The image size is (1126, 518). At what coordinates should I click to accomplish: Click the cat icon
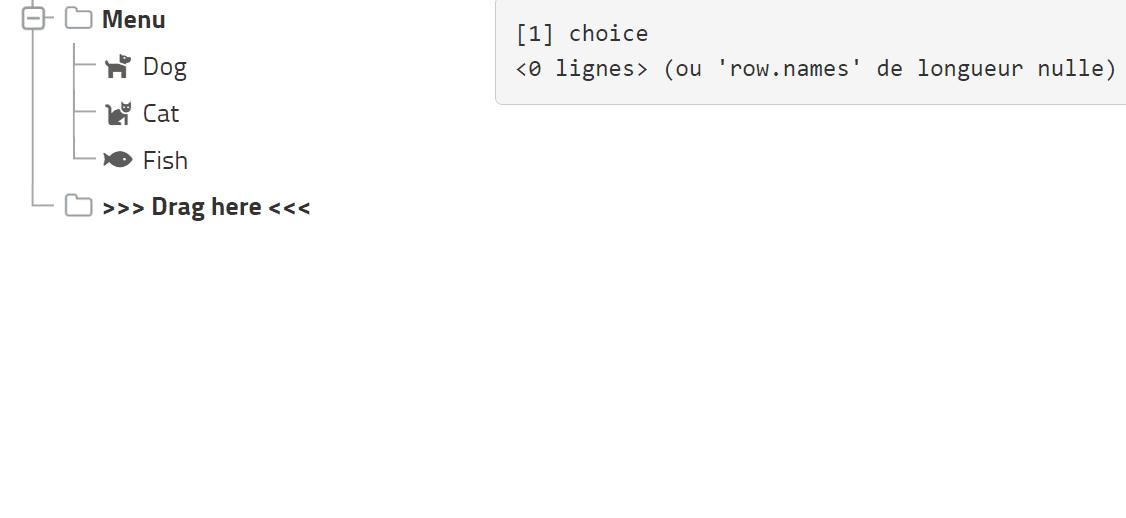coord(118,114)
